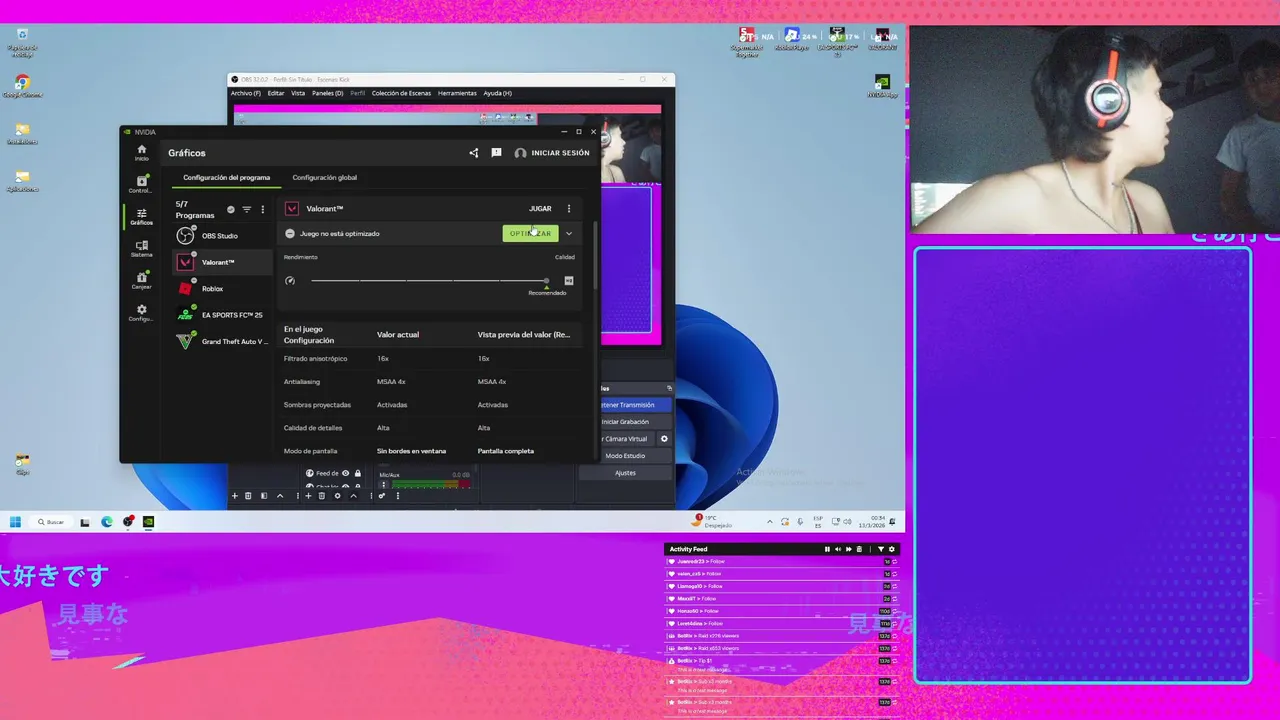The image size is (1280, 720).
Task: Click JUGAR for Valorant
Action: point(540,209)
